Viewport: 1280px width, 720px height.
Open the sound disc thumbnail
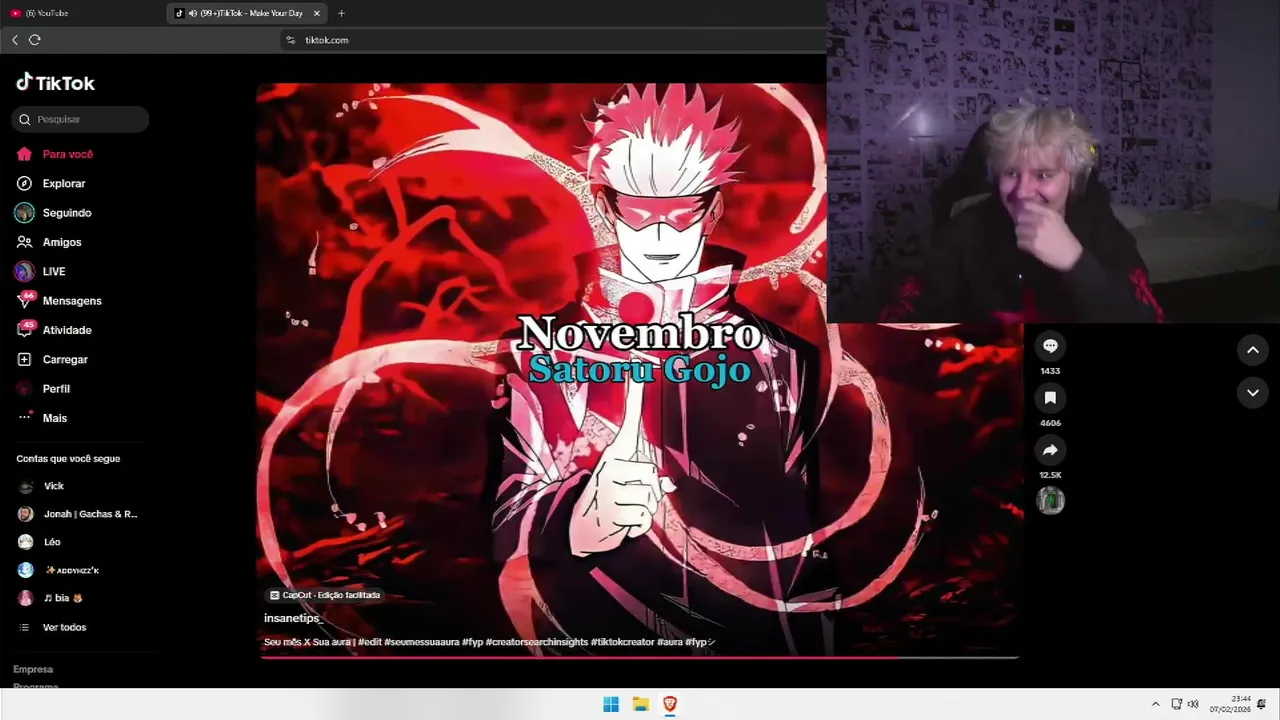pos(1050,500)
